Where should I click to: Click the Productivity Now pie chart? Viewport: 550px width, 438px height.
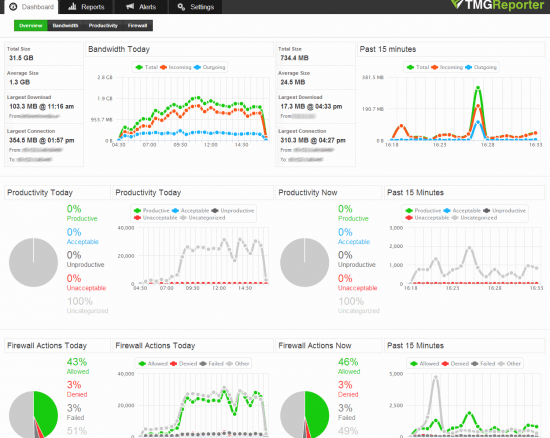tap(304, 262)
